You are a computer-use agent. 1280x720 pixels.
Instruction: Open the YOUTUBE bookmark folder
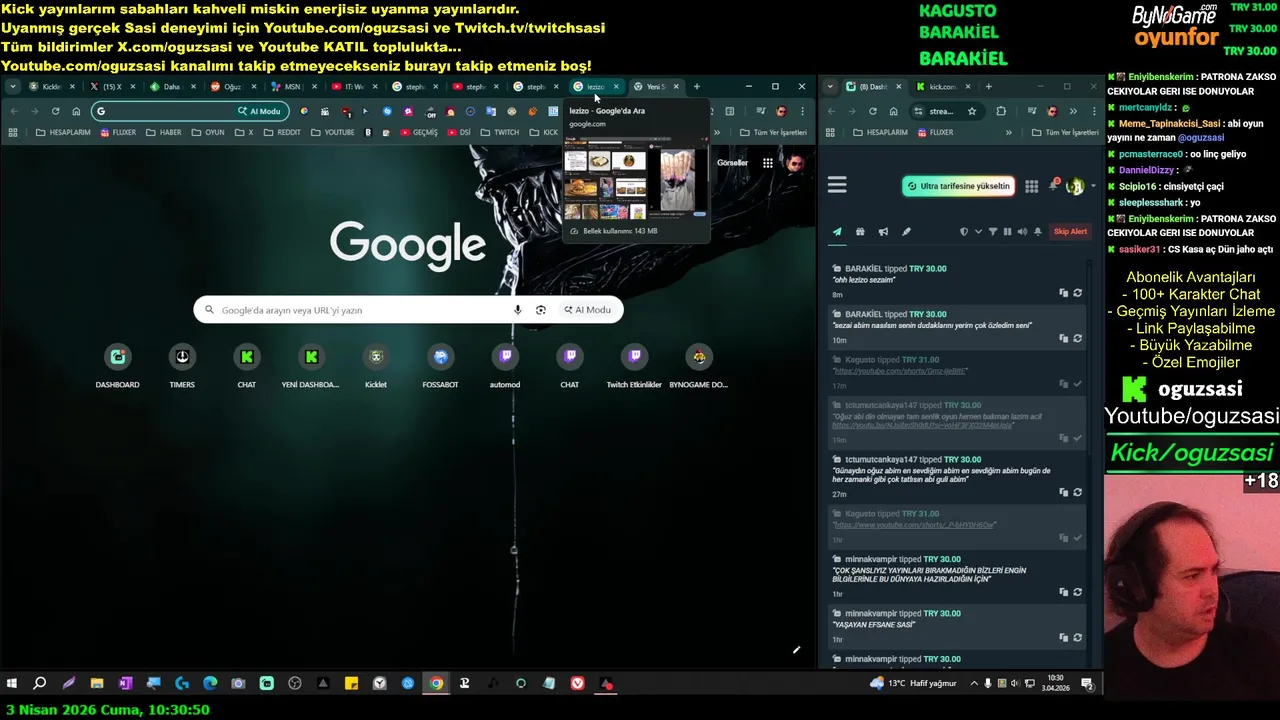tap(332, 132)
